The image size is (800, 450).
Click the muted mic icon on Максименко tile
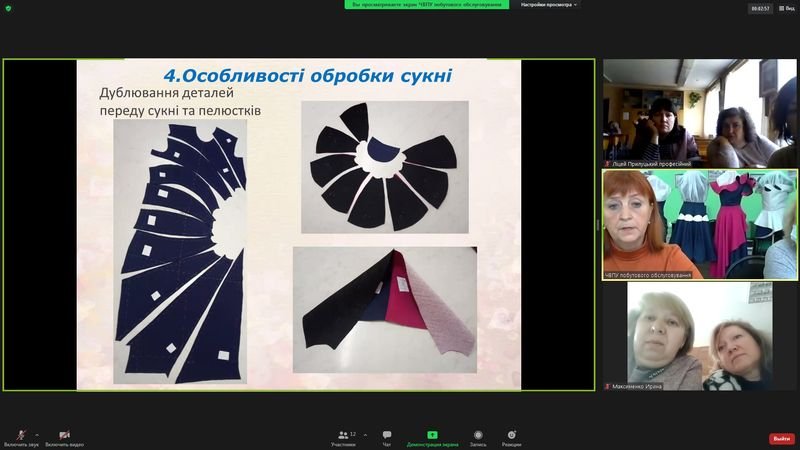point(607,386)
